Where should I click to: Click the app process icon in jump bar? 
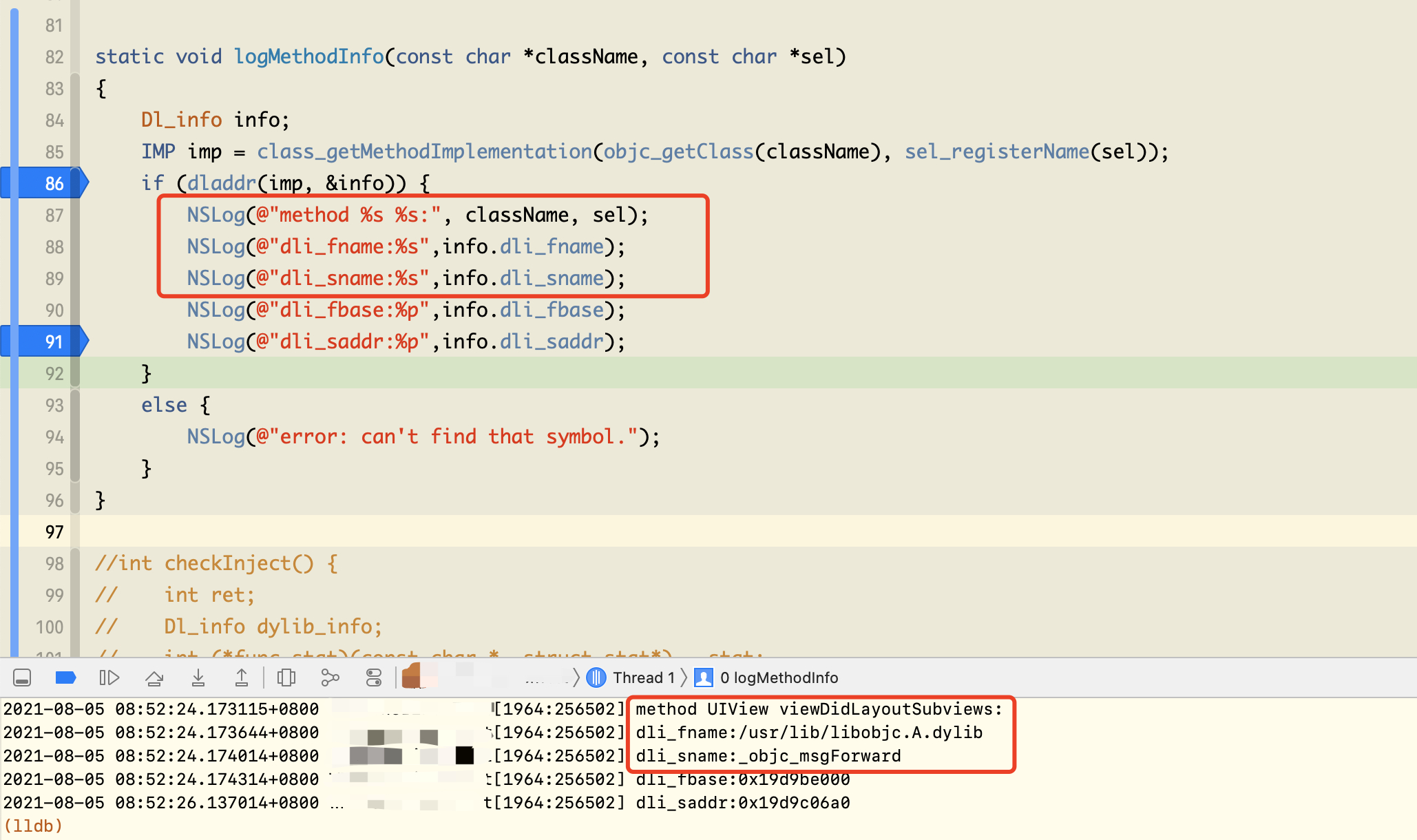pos(412,677)
